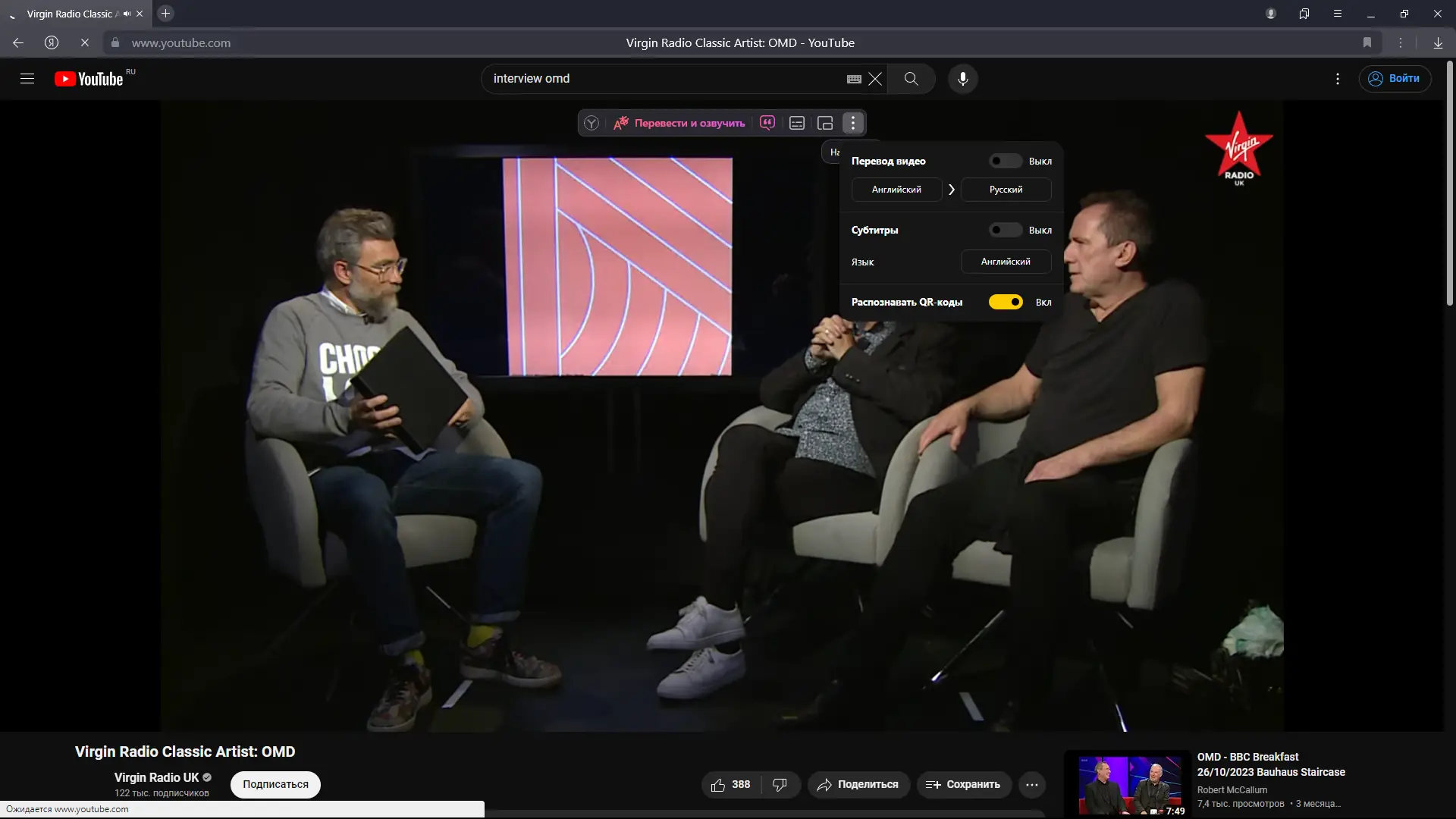Click the search magnifier icon
The image size is (1456, 819).
[x=911, y=79]
